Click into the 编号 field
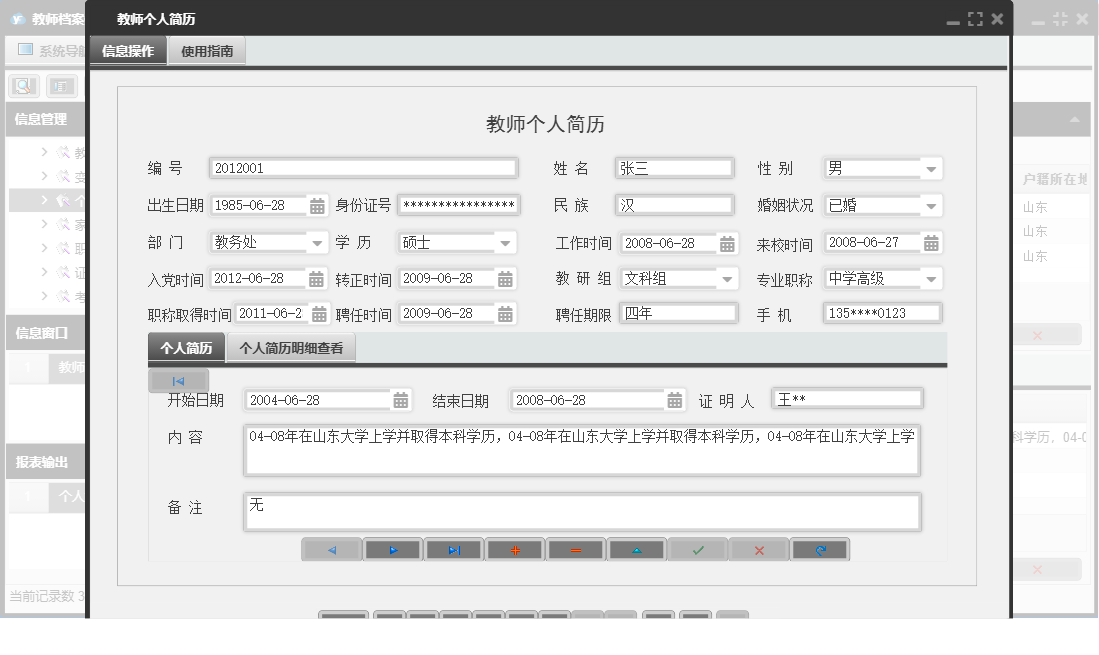This screenshot has width=1099, height=655. click(363, 168)
